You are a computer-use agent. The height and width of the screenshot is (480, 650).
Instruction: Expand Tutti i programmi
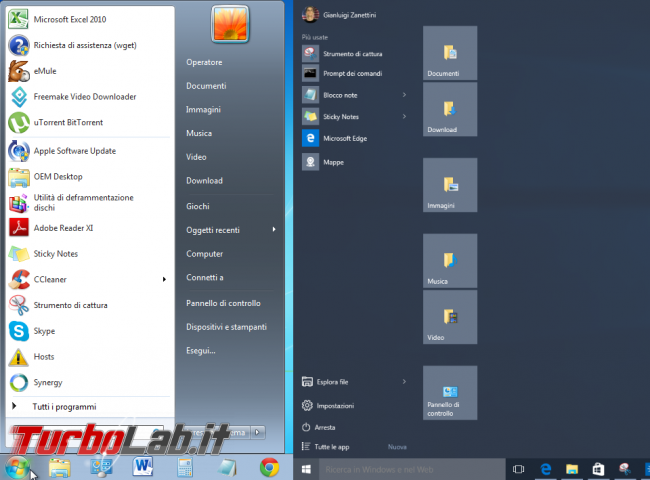(x=89, y=407)
